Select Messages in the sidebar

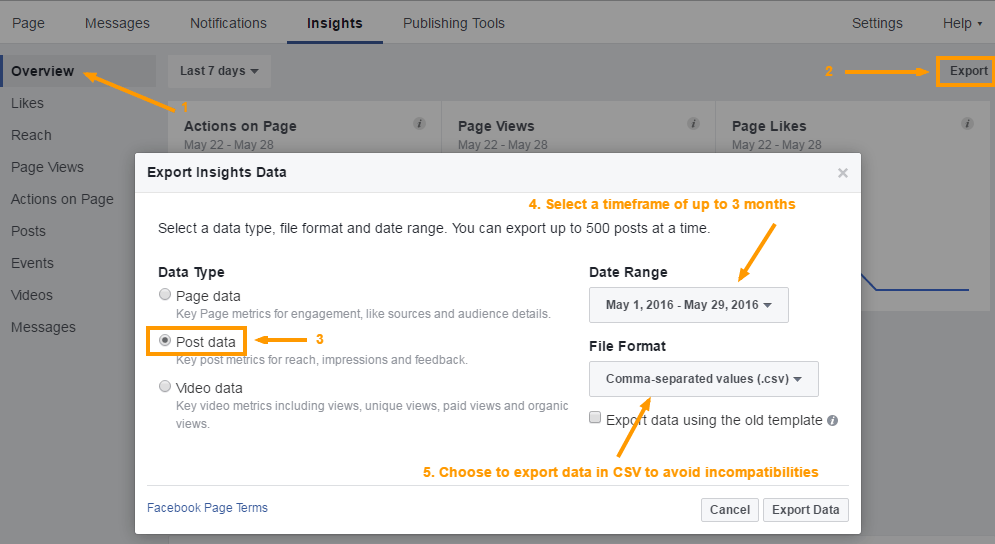(x=43, y=327)
